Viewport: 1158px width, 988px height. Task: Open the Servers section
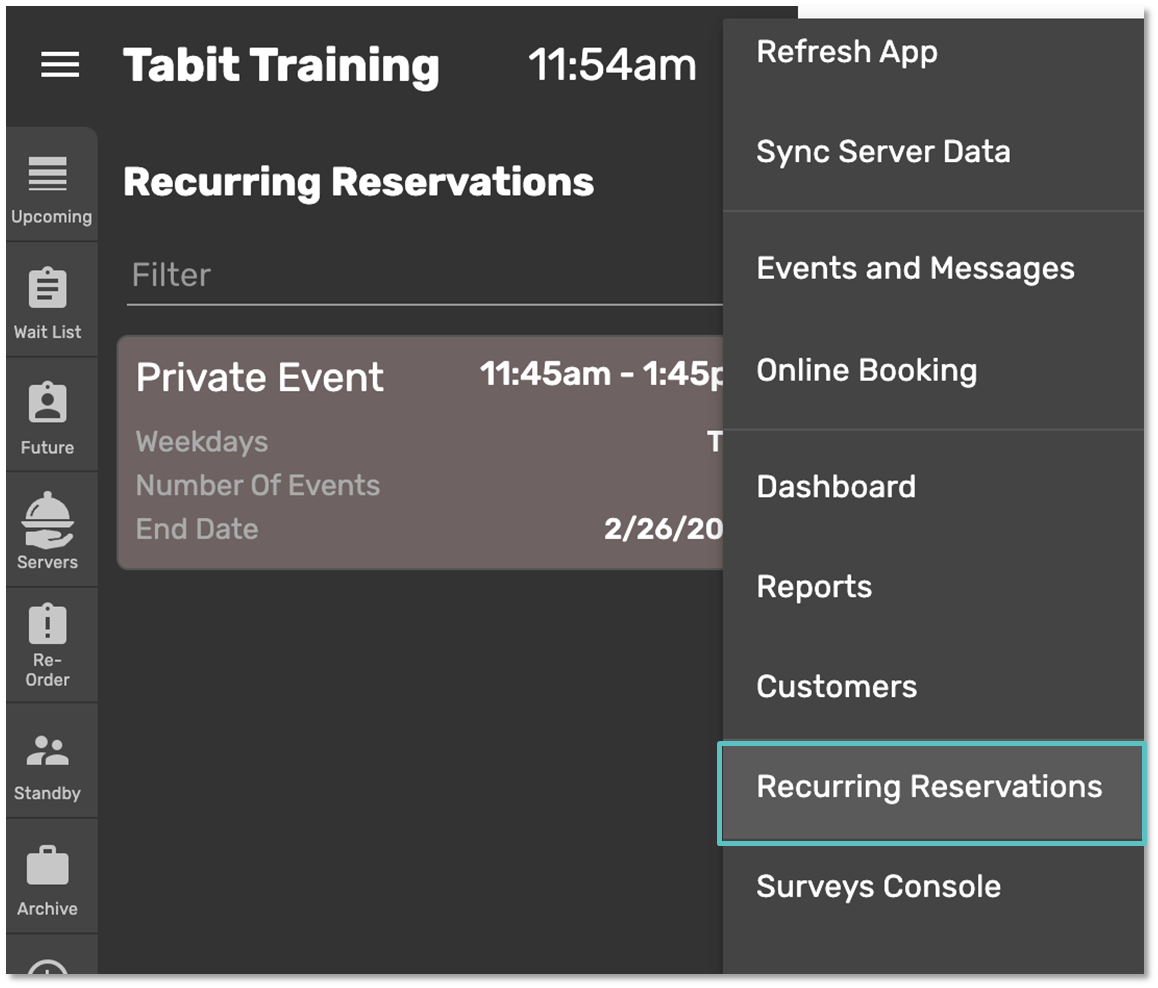[50, 530]
